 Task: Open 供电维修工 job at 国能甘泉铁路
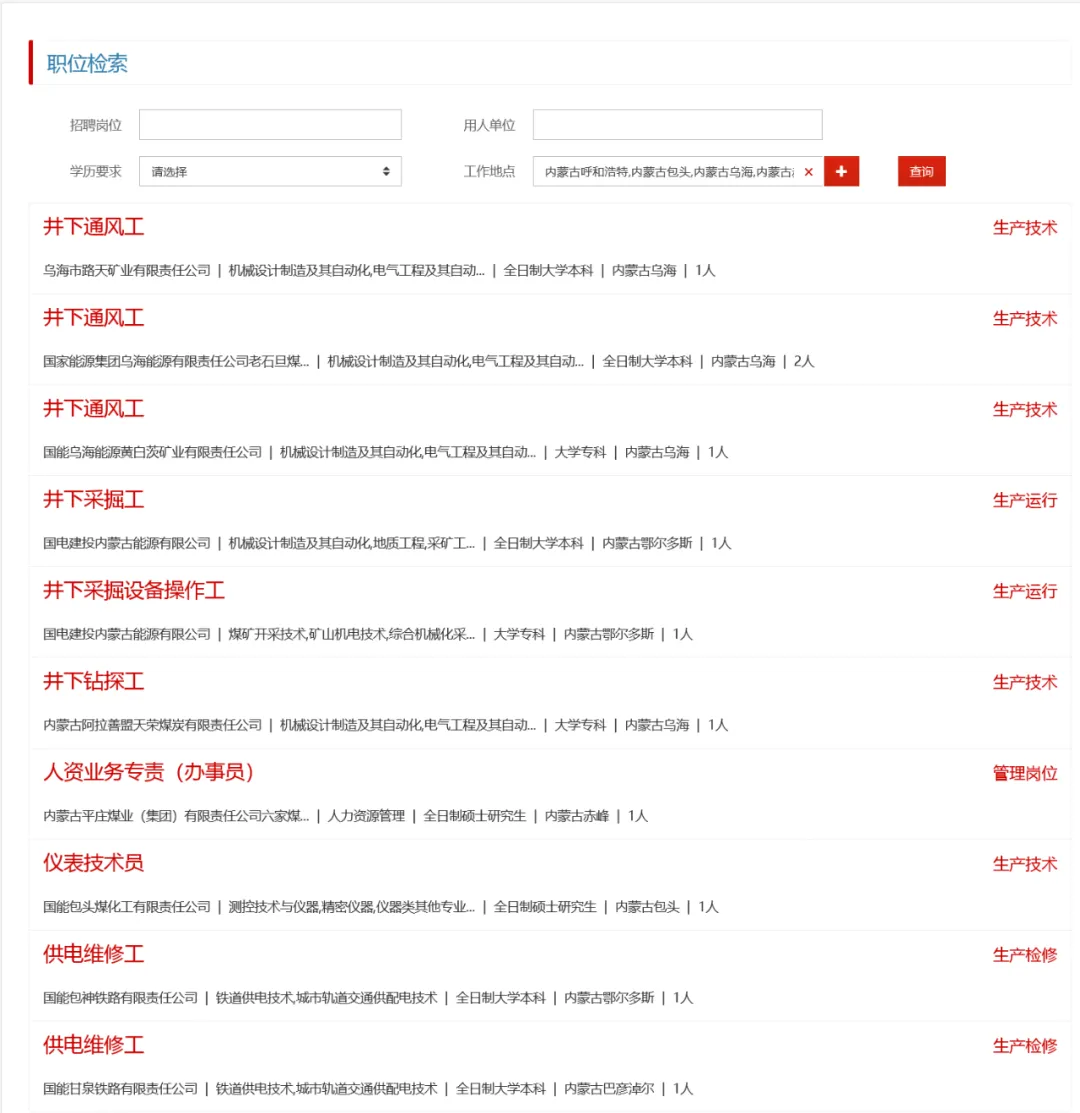(x=94, y=1045)
